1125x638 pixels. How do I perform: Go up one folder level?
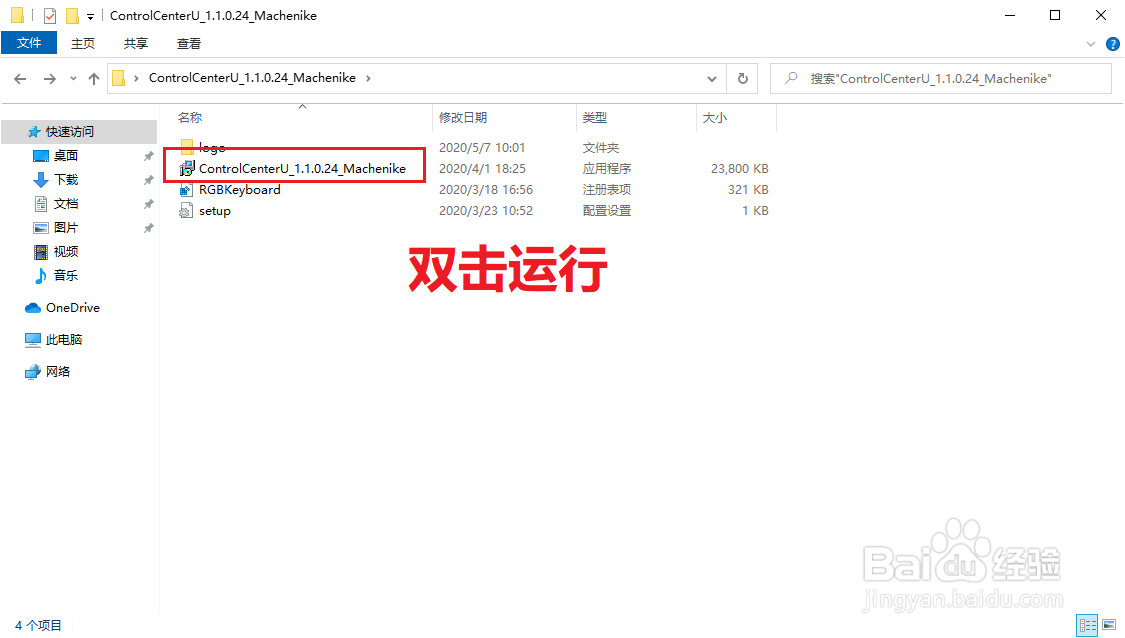point(94,79)
